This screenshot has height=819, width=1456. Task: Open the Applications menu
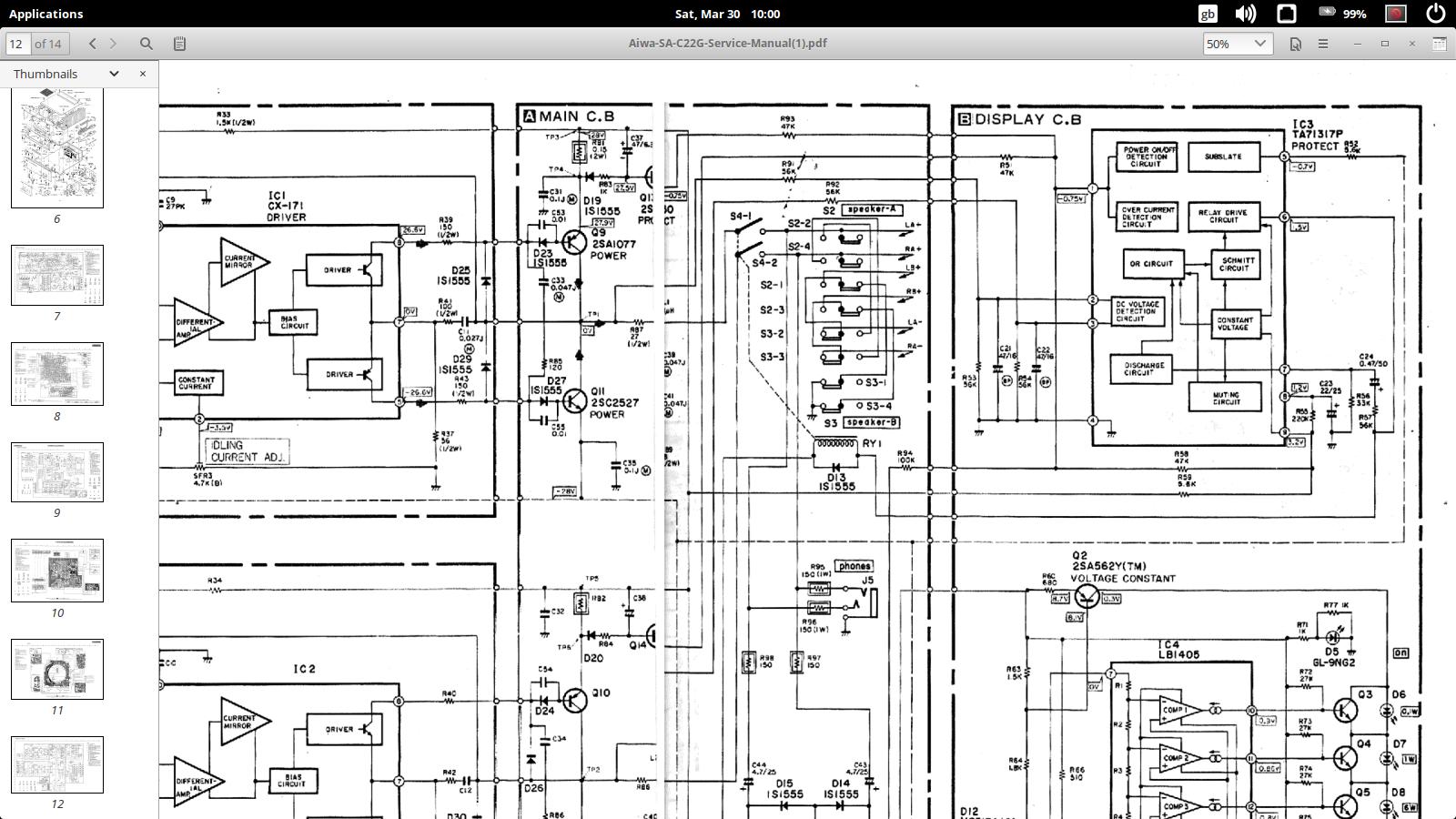[x=45, y=14]
